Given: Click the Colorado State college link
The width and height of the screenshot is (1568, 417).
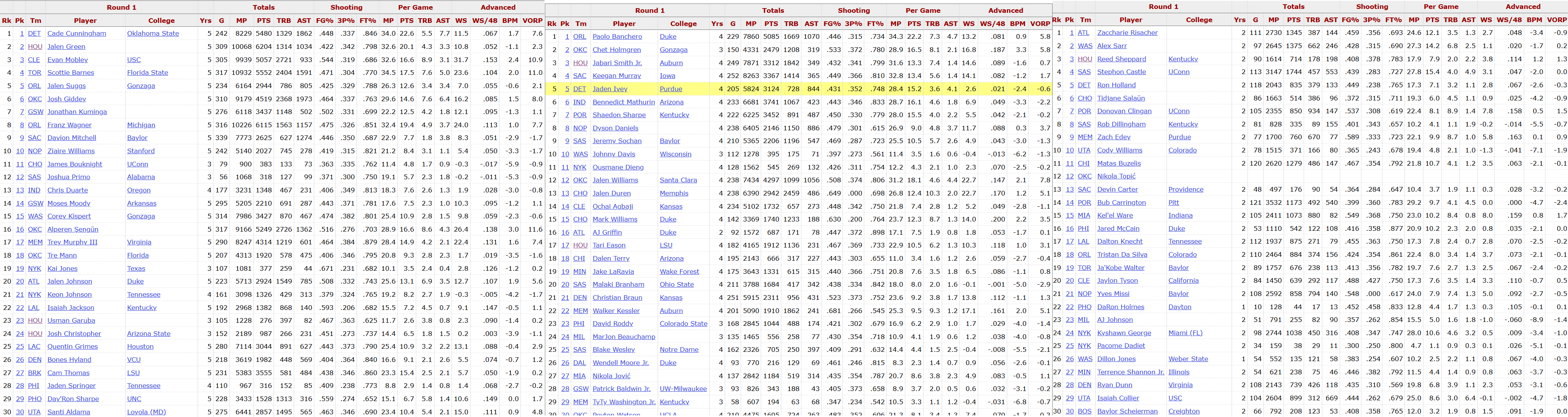Looking at the screenshot, I should (x=684, y=324).
